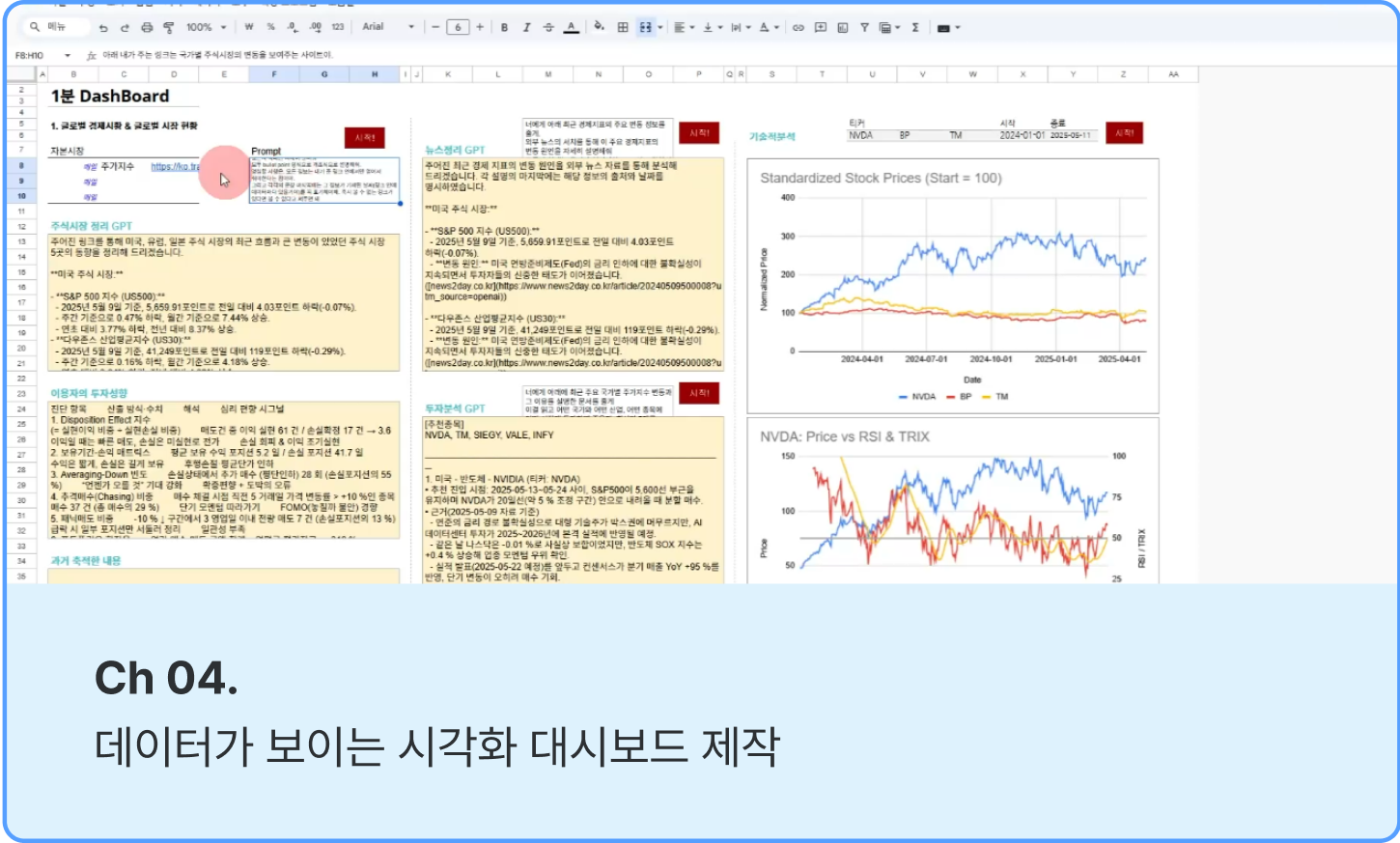This screenshot has height=843, width=1400.
Task: Click the '뉴스정리 GPT' heading
Action: 455,151
